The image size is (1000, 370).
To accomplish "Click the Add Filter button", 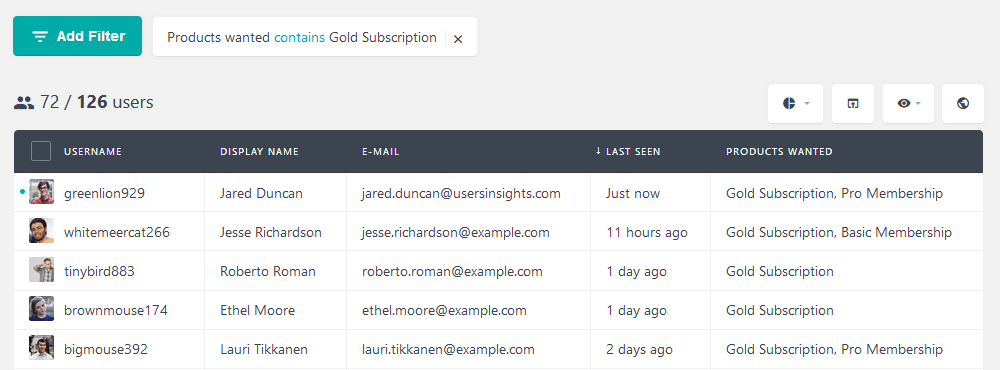I will coord(77,36).
